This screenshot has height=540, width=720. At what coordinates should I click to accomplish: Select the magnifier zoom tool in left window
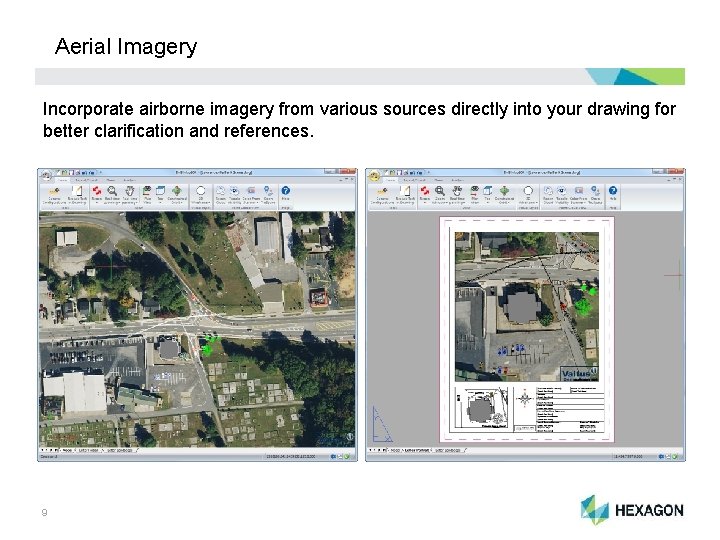(112, 191)
